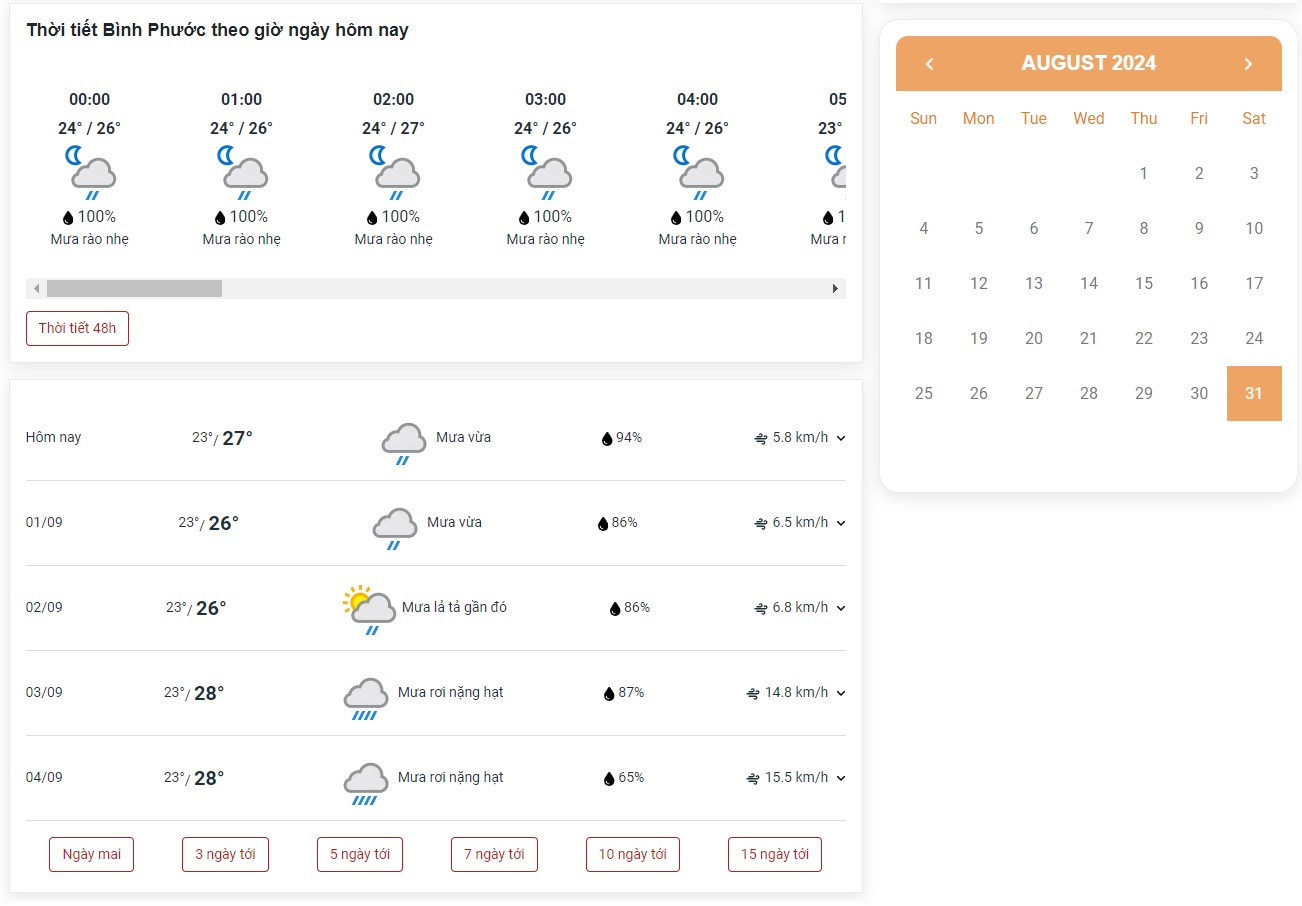The width and height of the screenshot is (1302, 906).
Task: Click the Hôm nay rain cloud icon
Action: [x=404, y=443]
